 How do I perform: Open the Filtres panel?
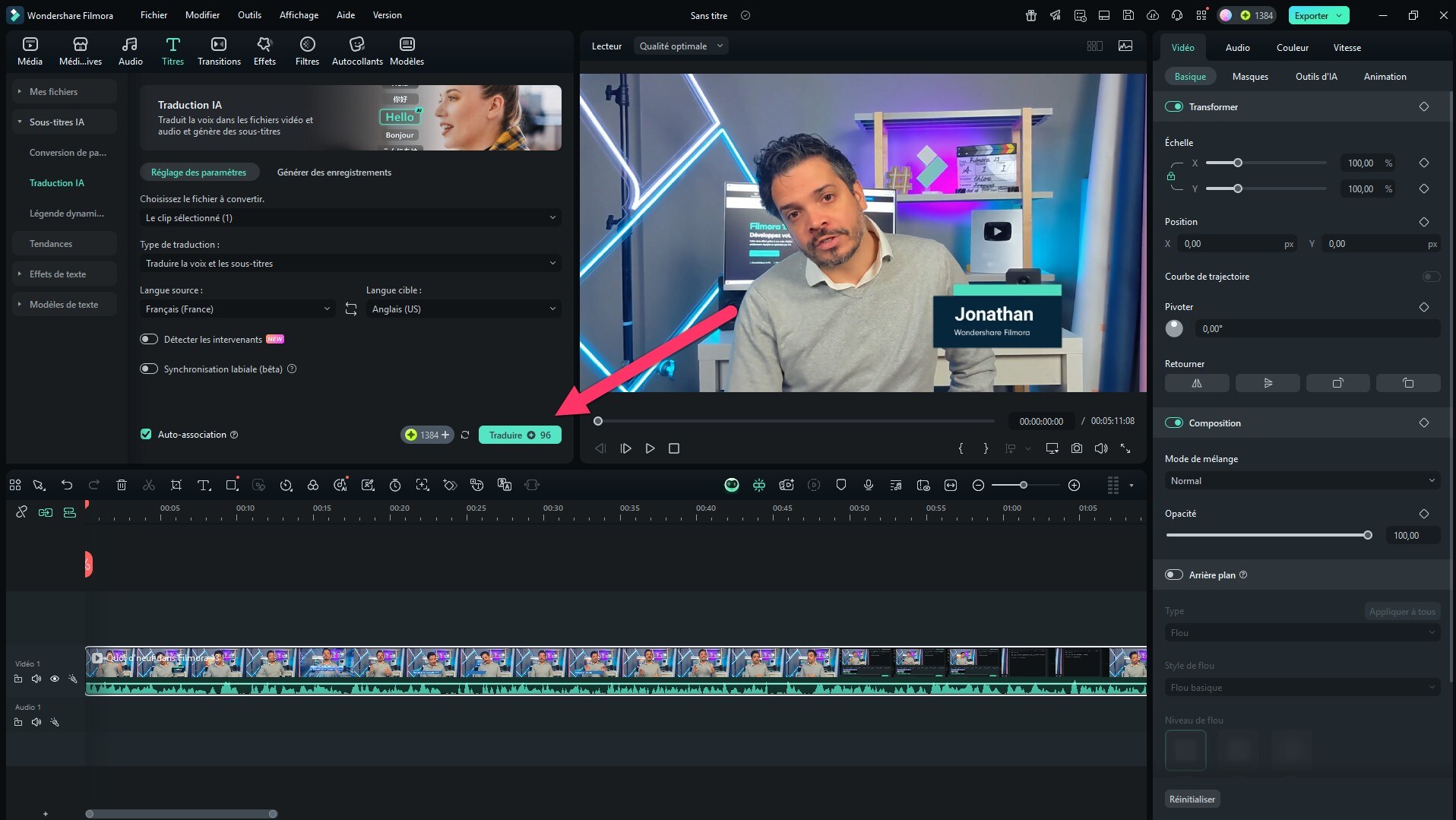point(307,51)
